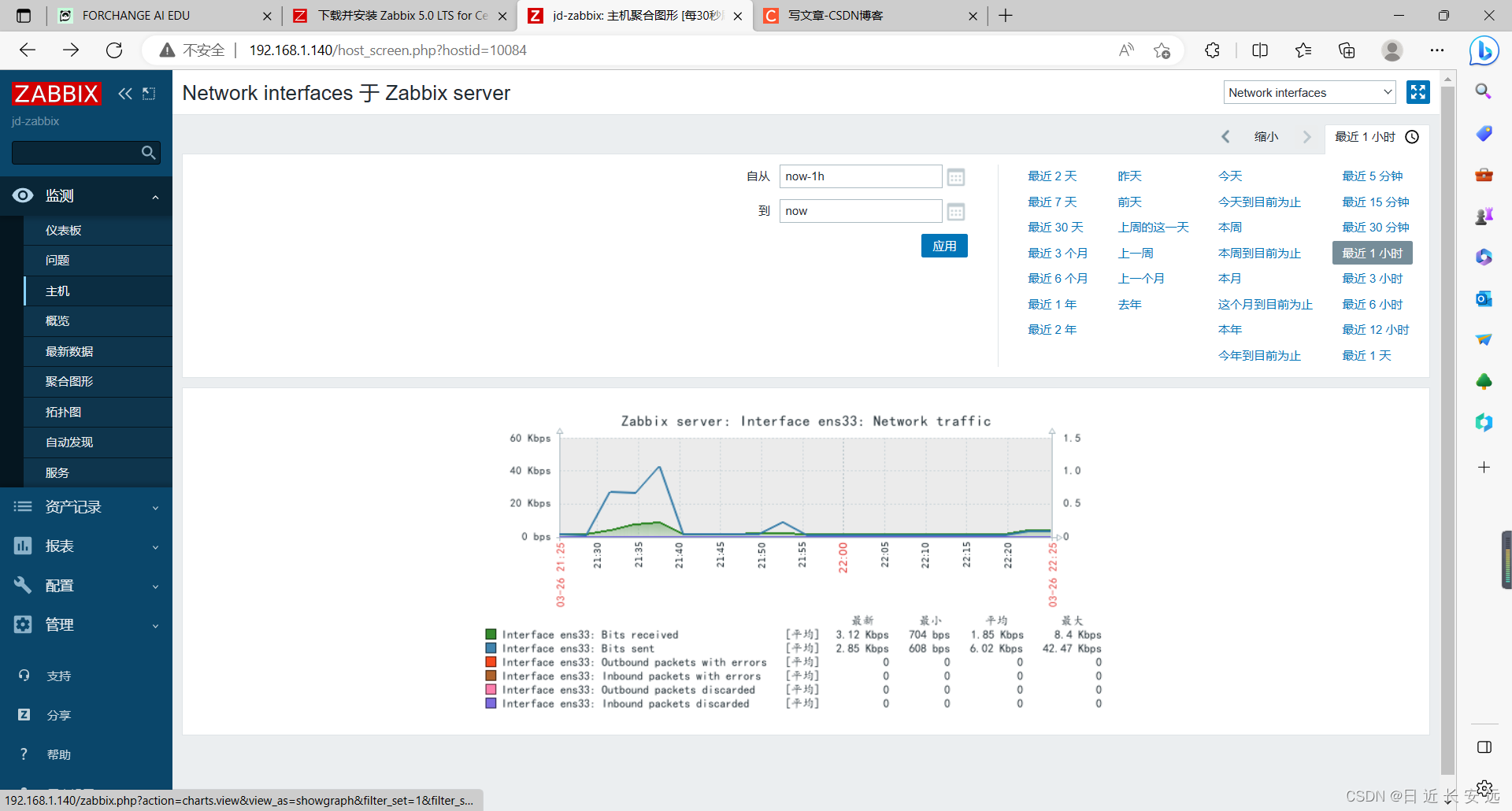
Task: Open the Bing Copilot sidebar icon
Action: pos(1484,51)
